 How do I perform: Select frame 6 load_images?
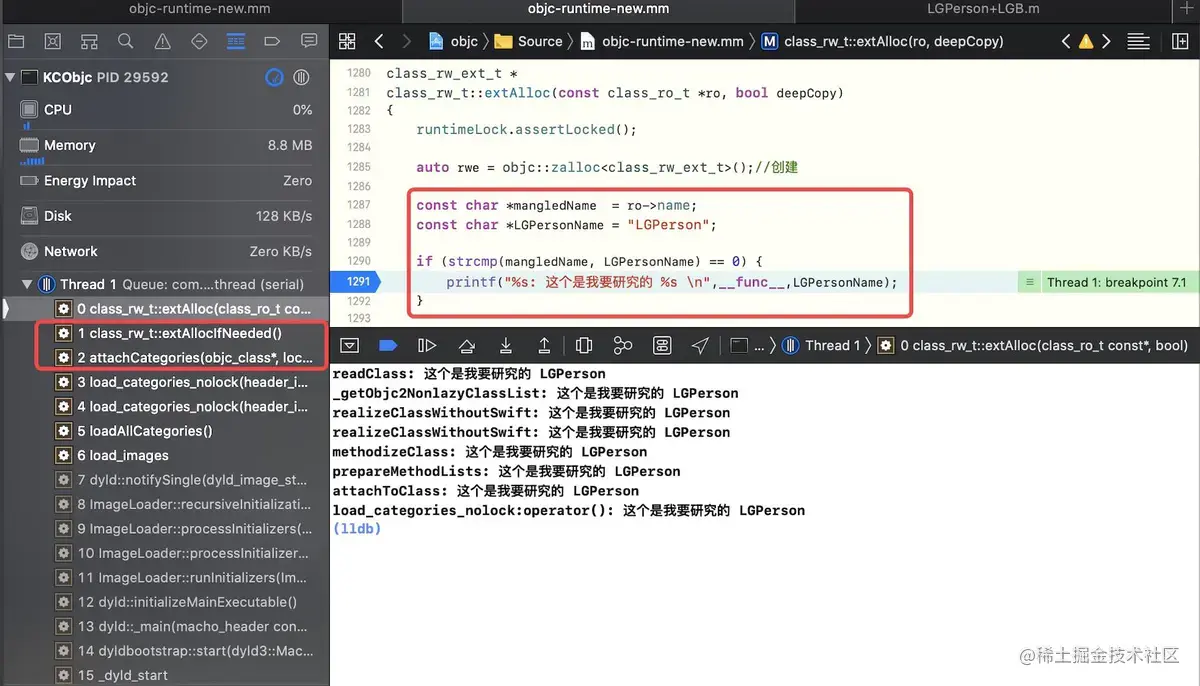165,455
